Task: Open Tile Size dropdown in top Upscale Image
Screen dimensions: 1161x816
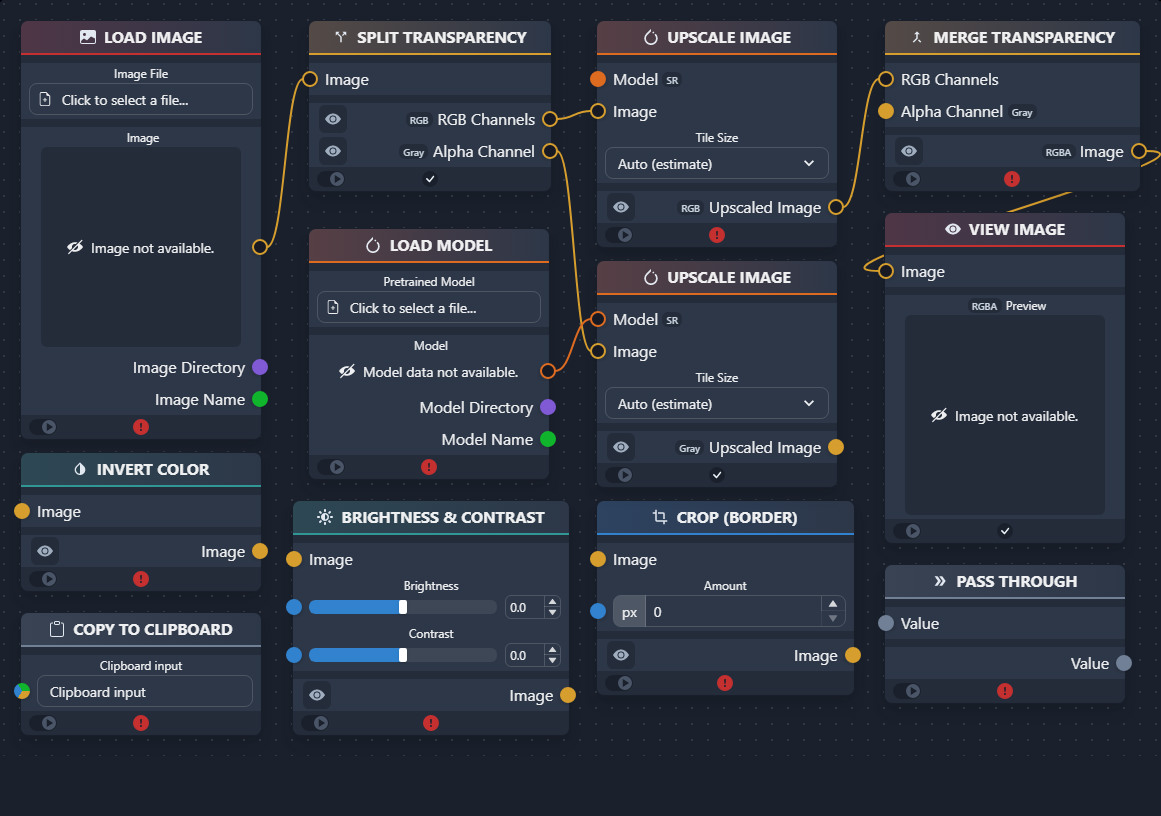Action: (x=717, y=164)
